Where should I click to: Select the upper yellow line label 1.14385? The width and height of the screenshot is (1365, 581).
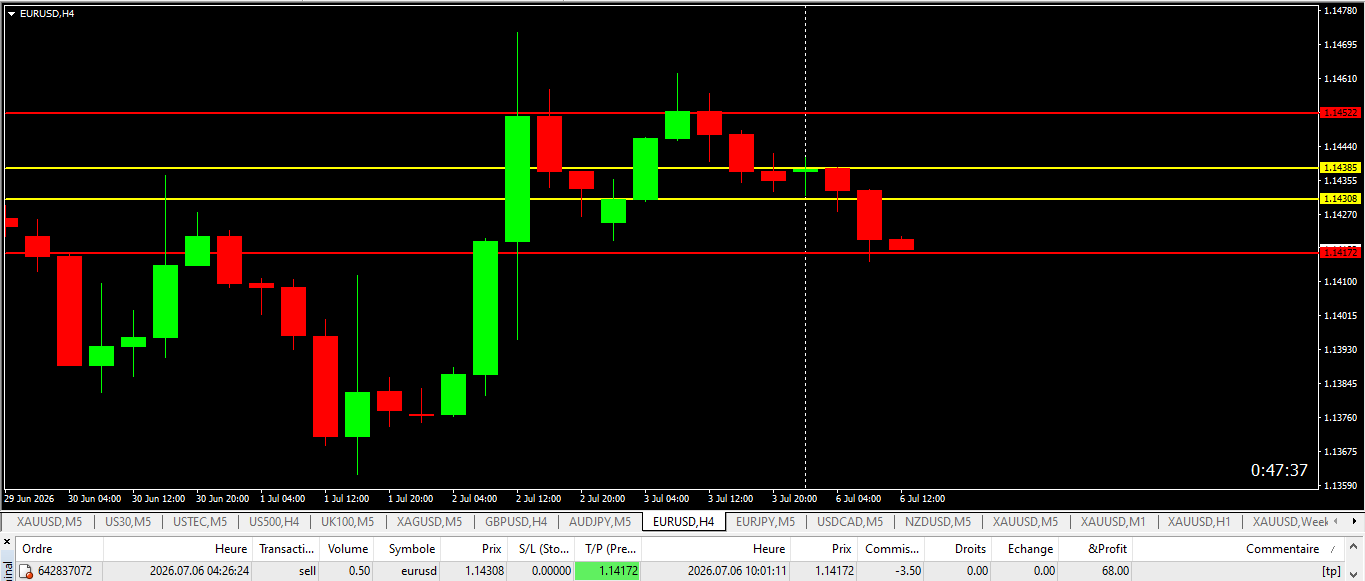[x=1340, y=167]
